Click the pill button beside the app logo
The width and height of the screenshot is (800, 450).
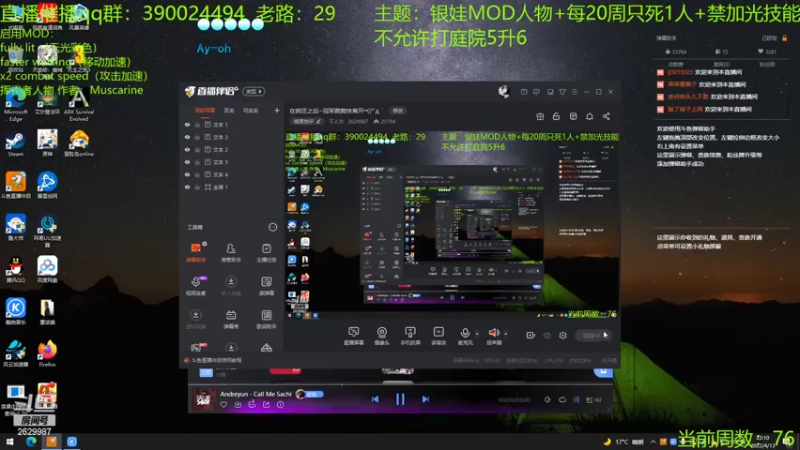click(x=254, y=91)
